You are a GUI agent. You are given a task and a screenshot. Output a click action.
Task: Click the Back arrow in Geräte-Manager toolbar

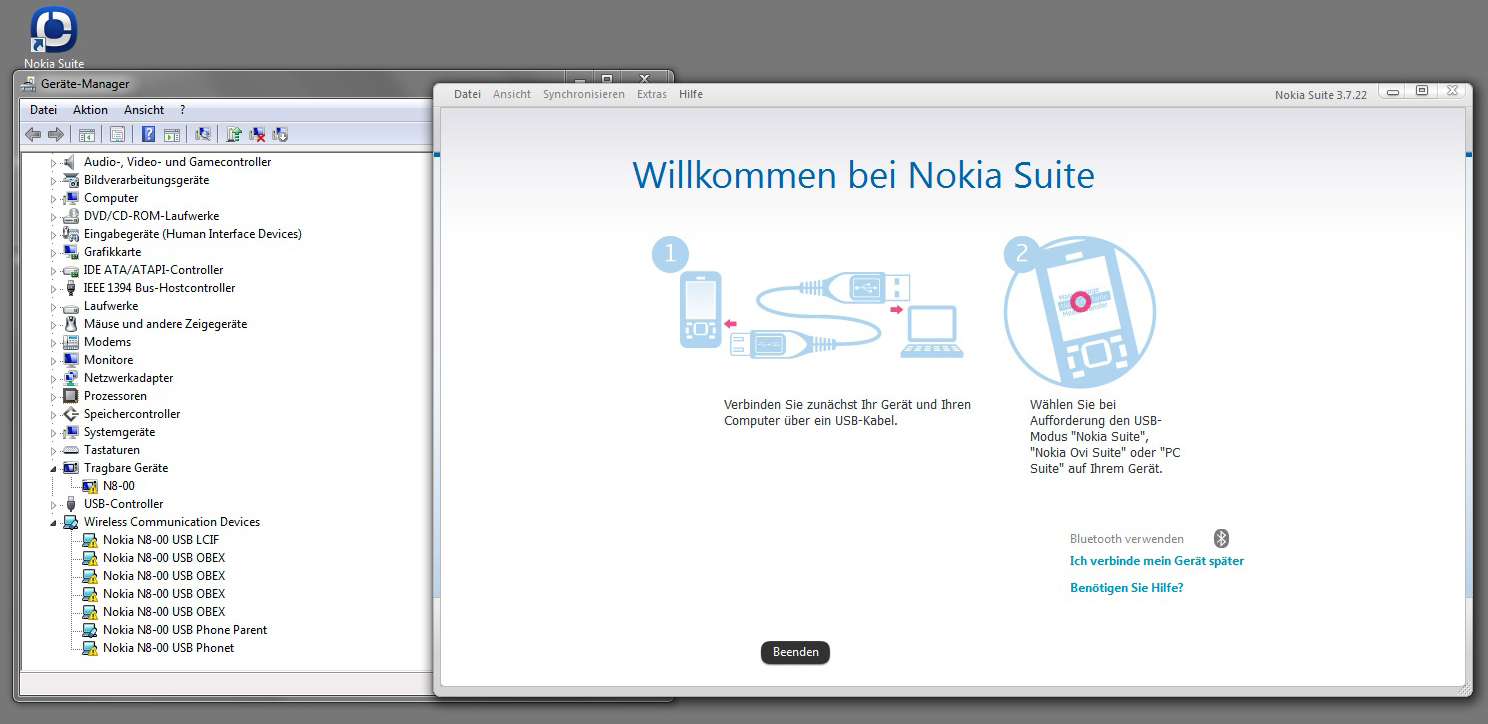coord(33,134)
